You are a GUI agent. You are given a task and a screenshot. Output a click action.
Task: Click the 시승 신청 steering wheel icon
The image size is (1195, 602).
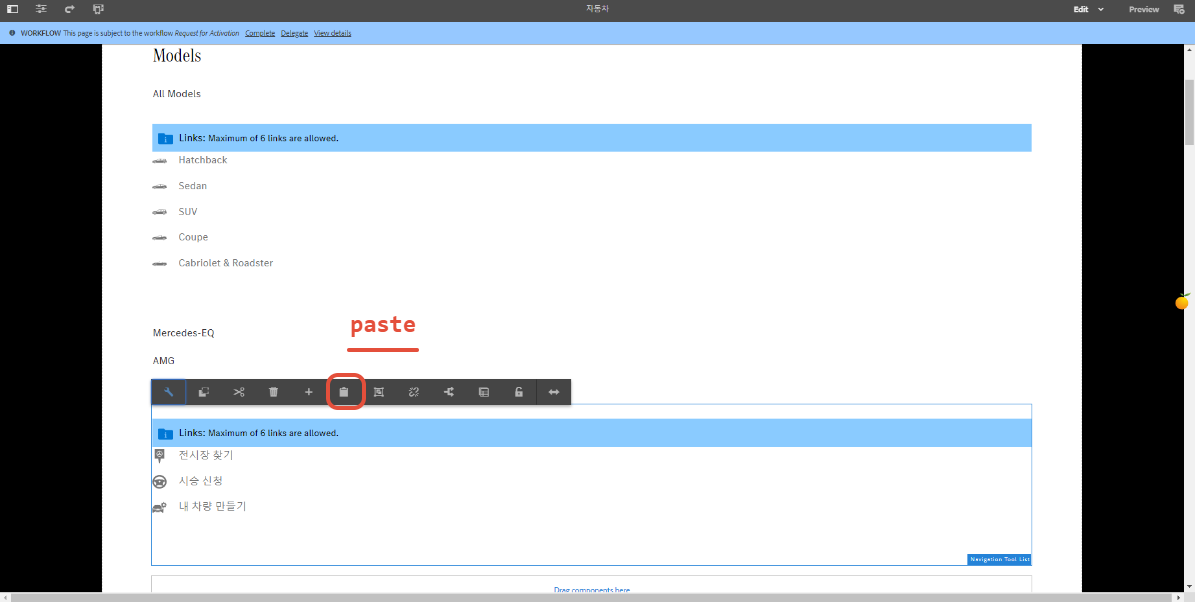[159, 482]
